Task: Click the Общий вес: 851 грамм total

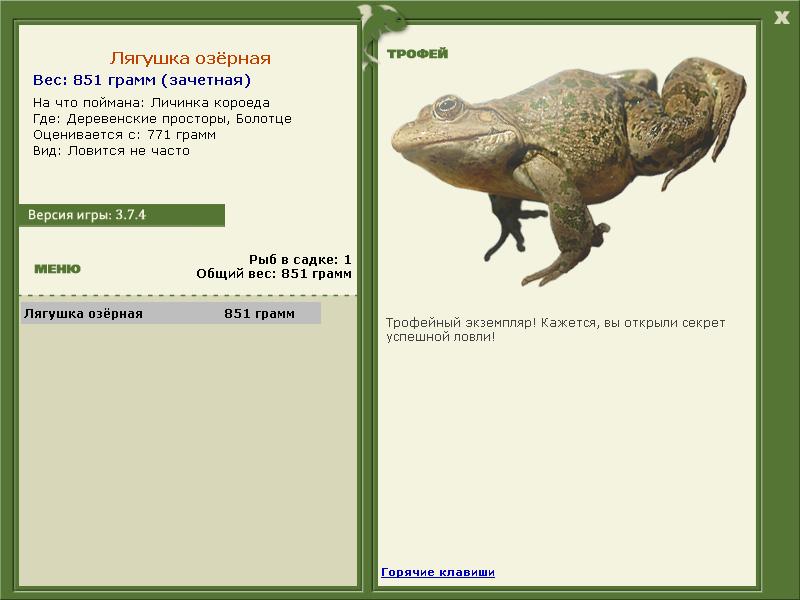Action: (274, 273)
